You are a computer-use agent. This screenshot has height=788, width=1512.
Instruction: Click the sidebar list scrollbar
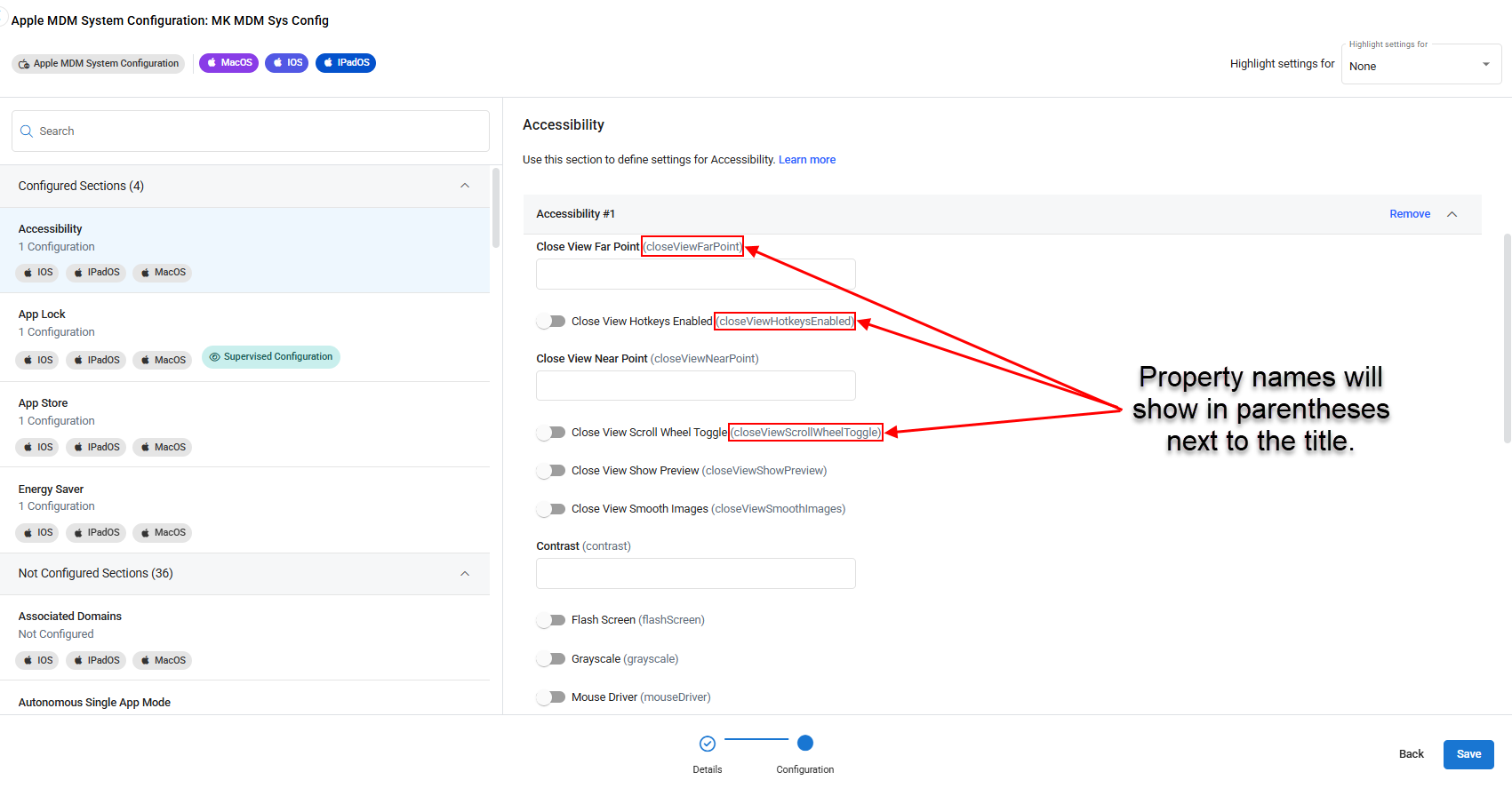tap(496, 209)
